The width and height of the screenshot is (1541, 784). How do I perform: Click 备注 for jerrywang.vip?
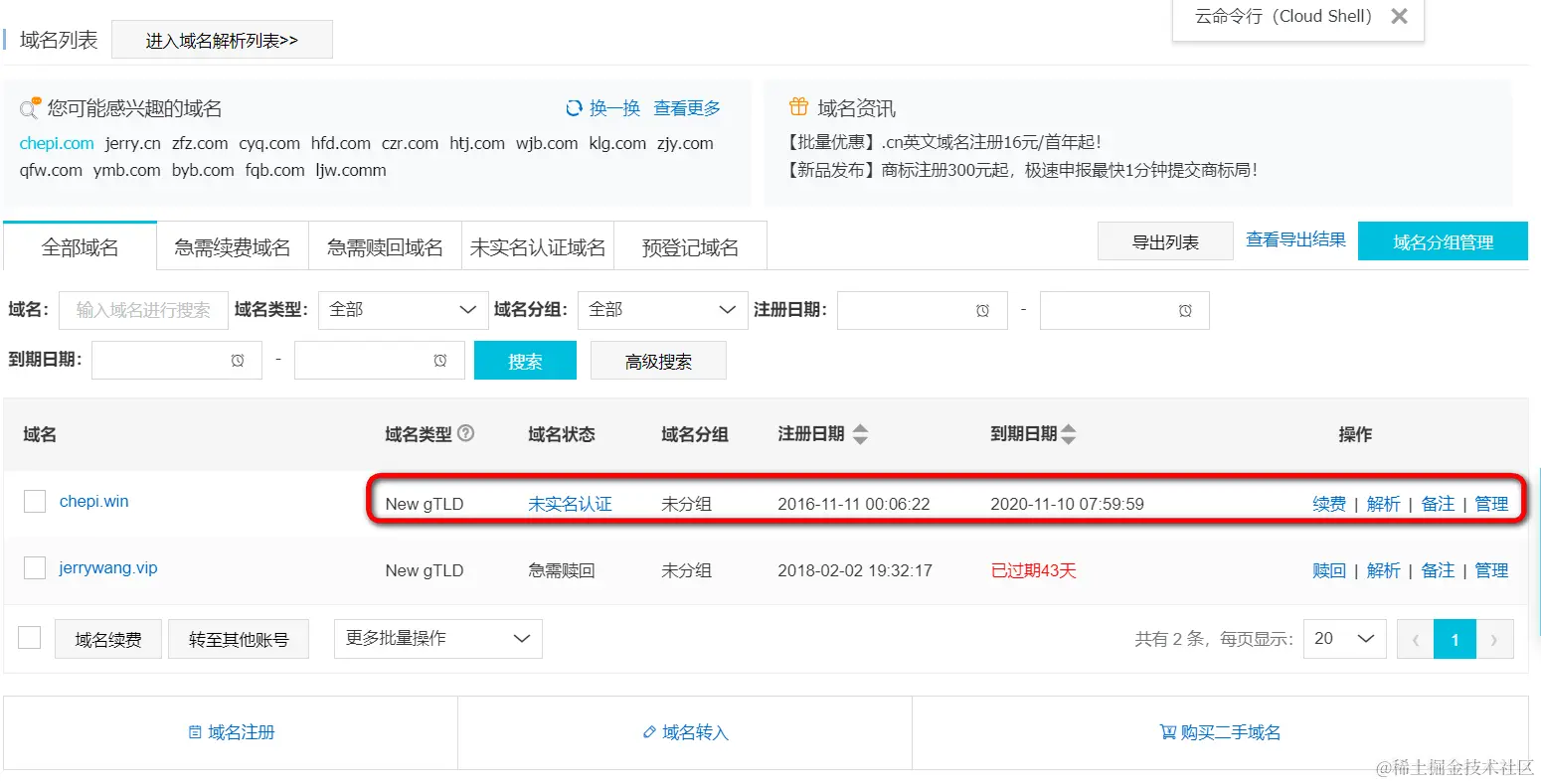pos(1438,570)
